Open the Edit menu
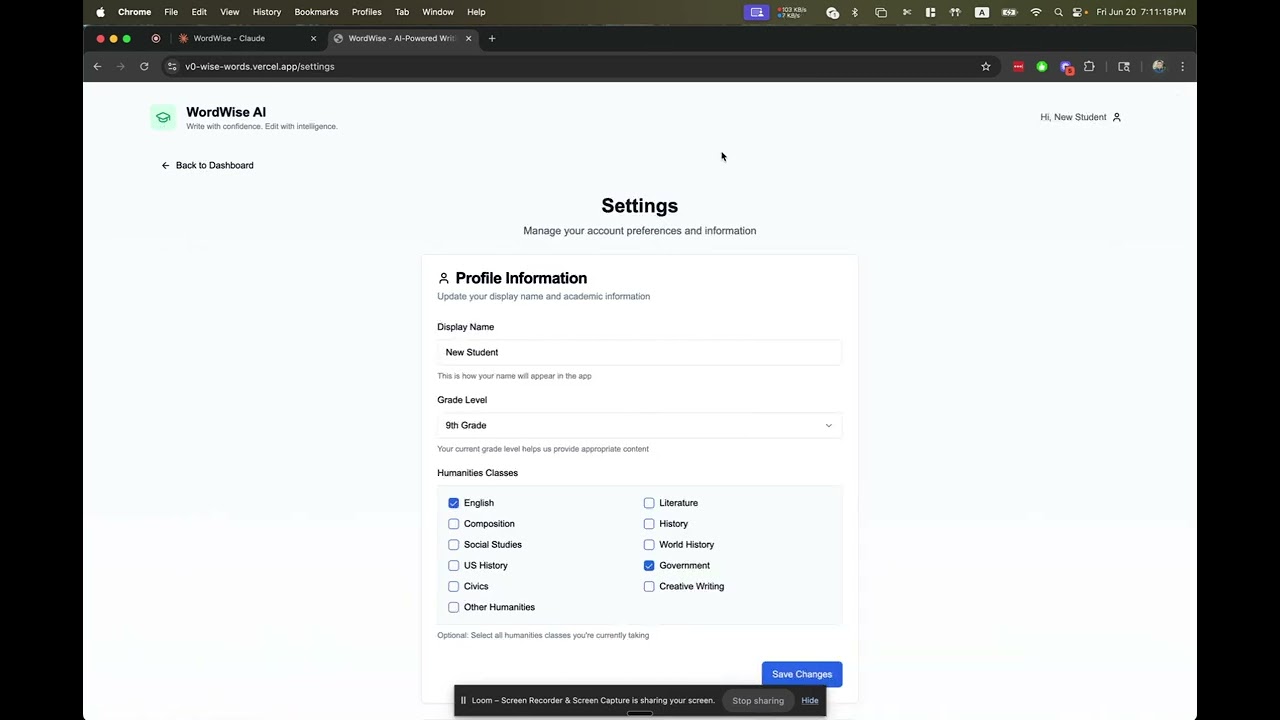This screenshot has width=1280, height=720. tap(199, 12)
